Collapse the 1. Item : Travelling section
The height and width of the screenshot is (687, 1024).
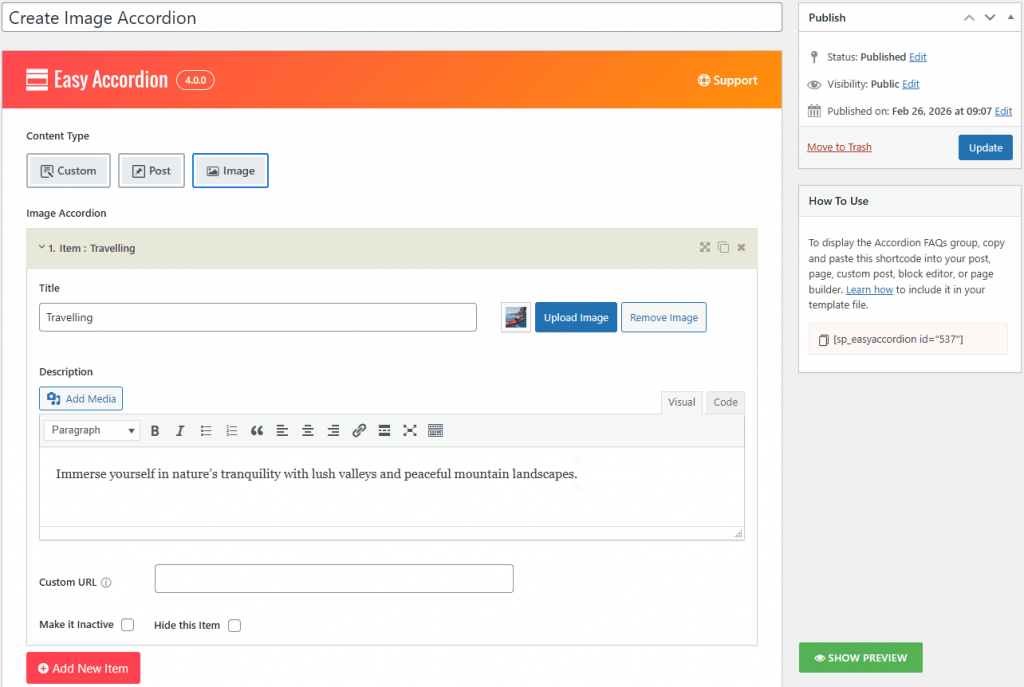click(x=42, y=248)
